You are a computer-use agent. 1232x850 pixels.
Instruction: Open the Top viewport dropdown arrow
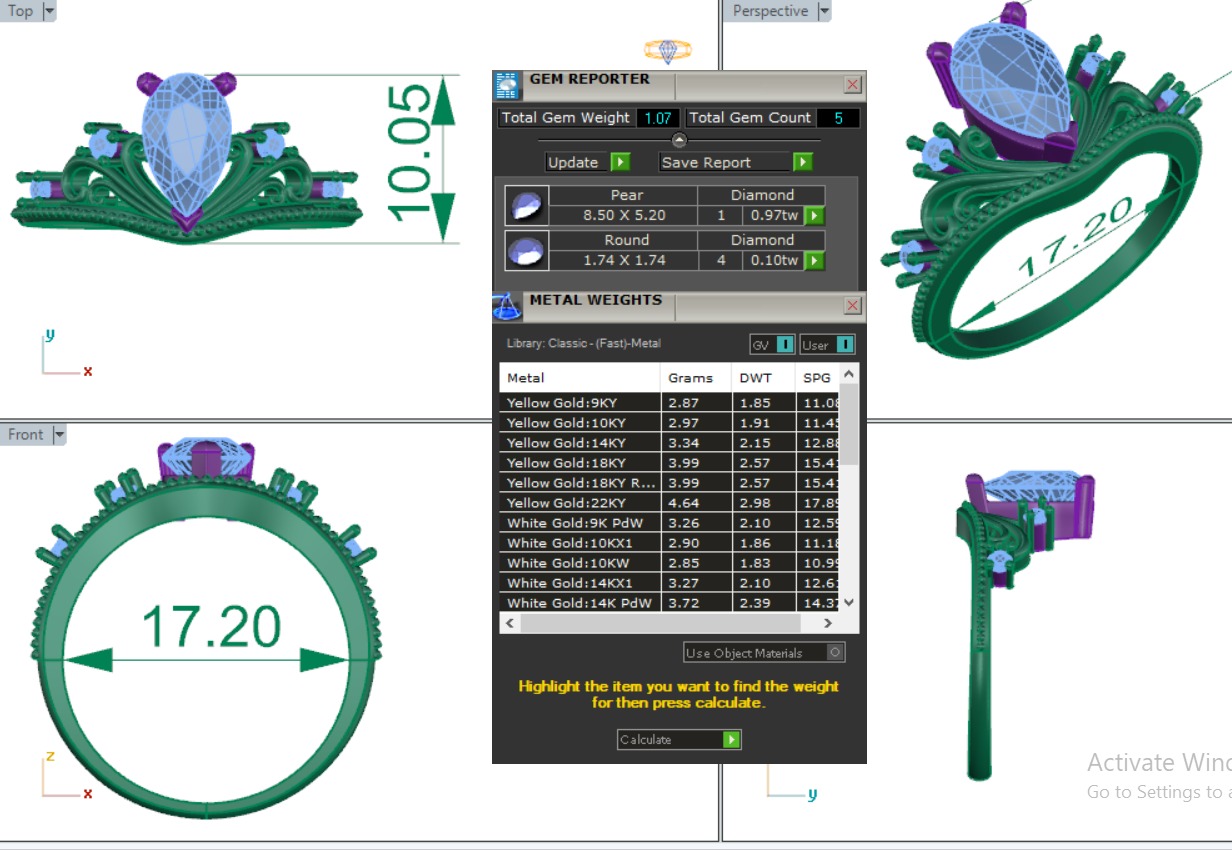pos(49,11)
